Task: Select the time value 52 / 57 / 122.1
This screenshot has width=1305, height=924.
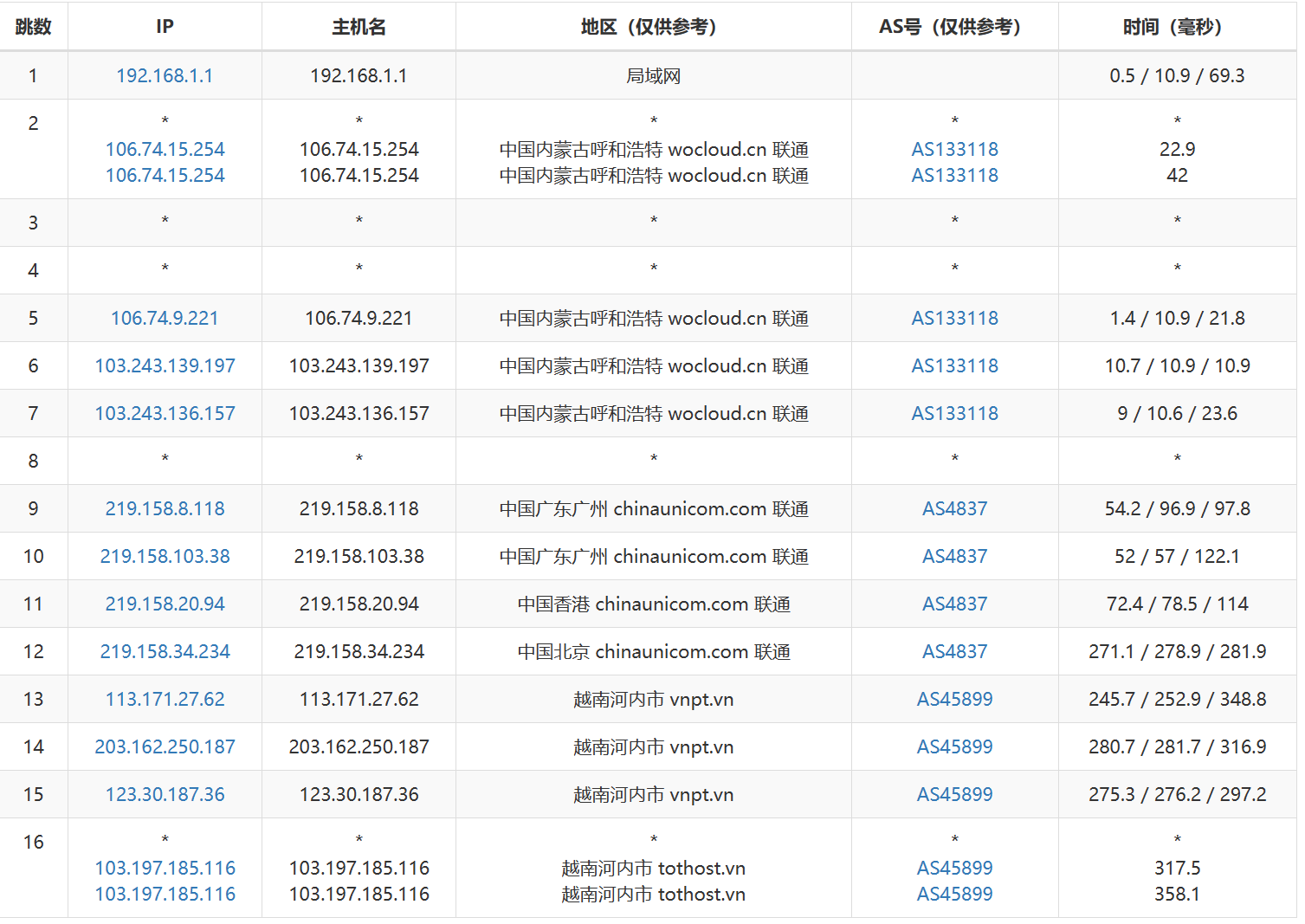Action: point(1177,557)
